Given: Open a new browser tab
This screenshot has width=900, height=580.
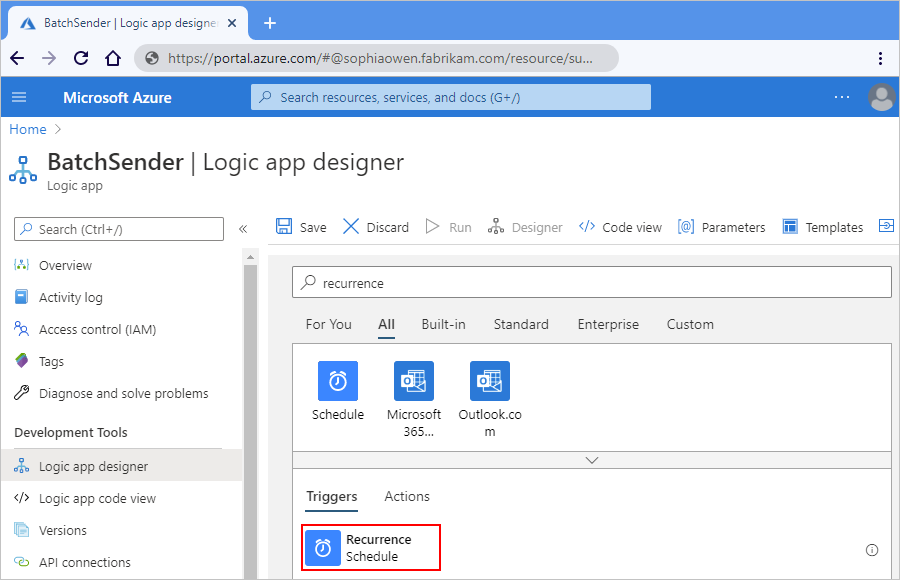Looking at the screenshot, I should tap(270, 23).
